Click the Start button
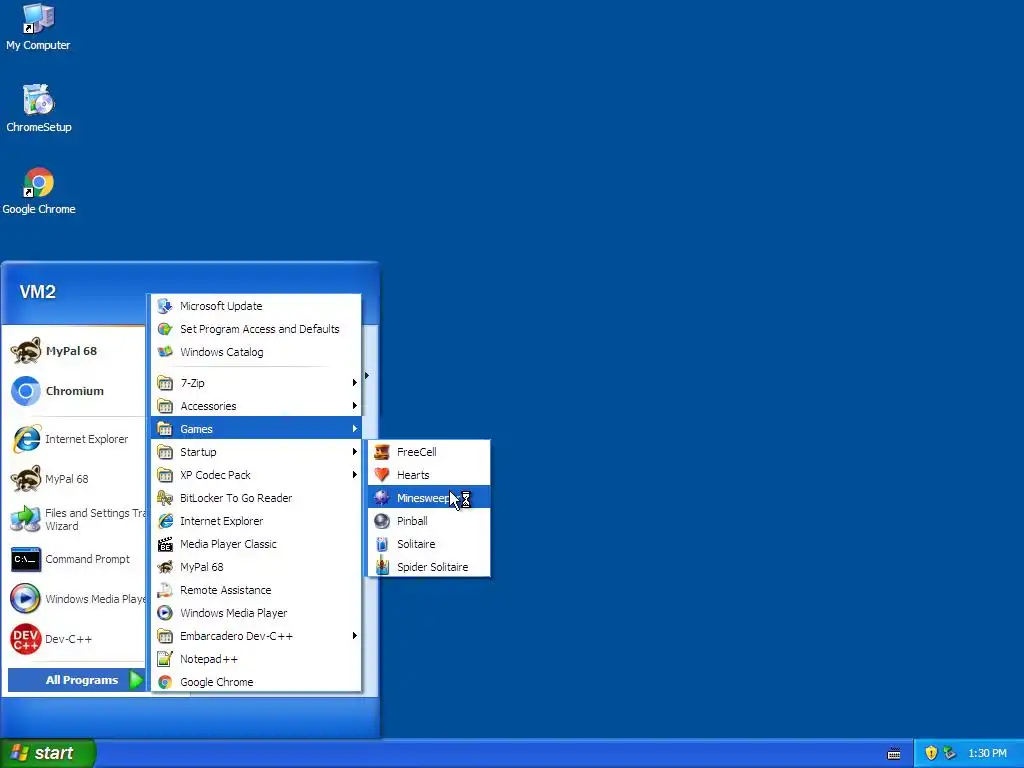Viewport: 1024px width, 768px height. 47,753
